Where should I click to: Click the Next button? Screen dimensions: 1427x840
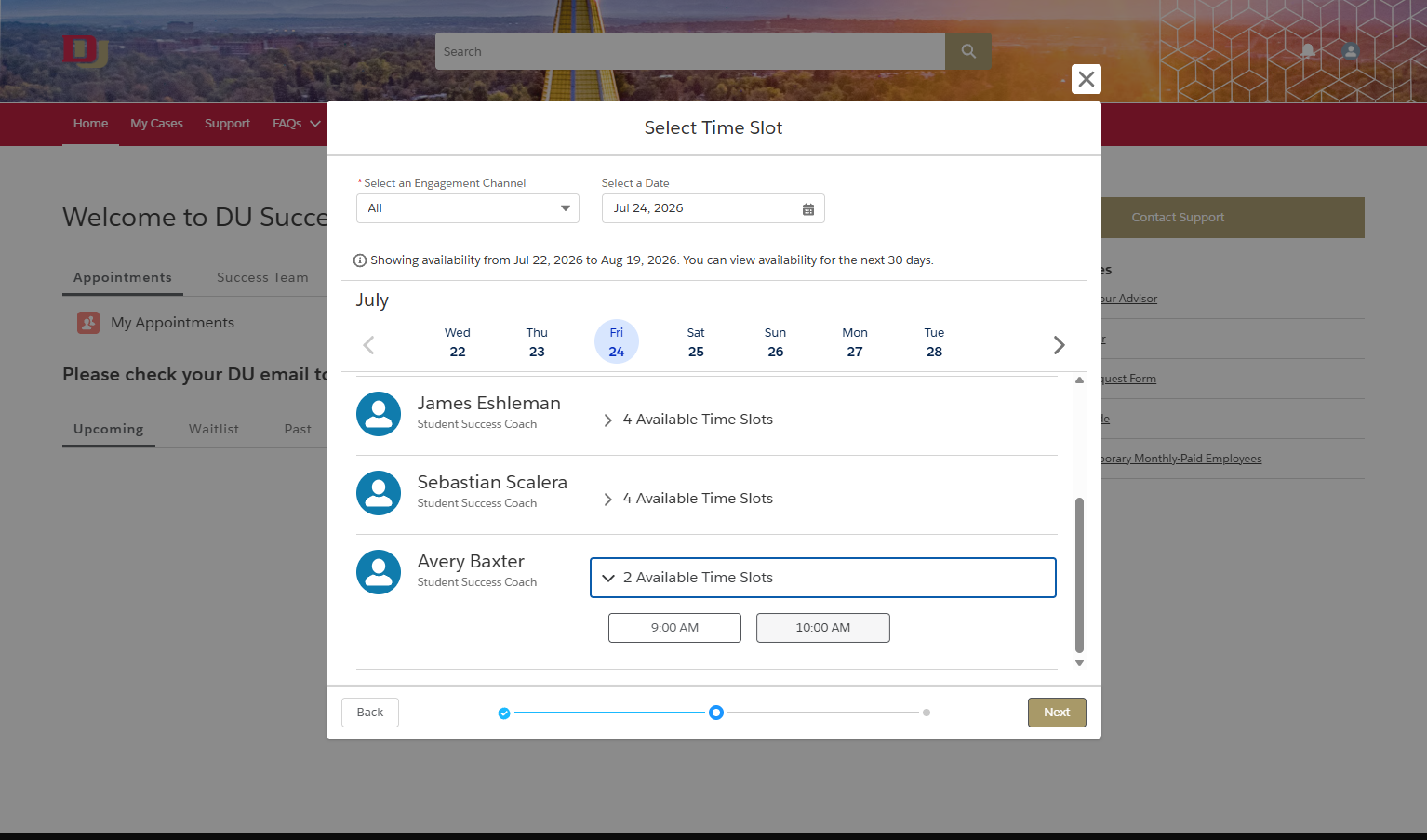point(1057,713)
